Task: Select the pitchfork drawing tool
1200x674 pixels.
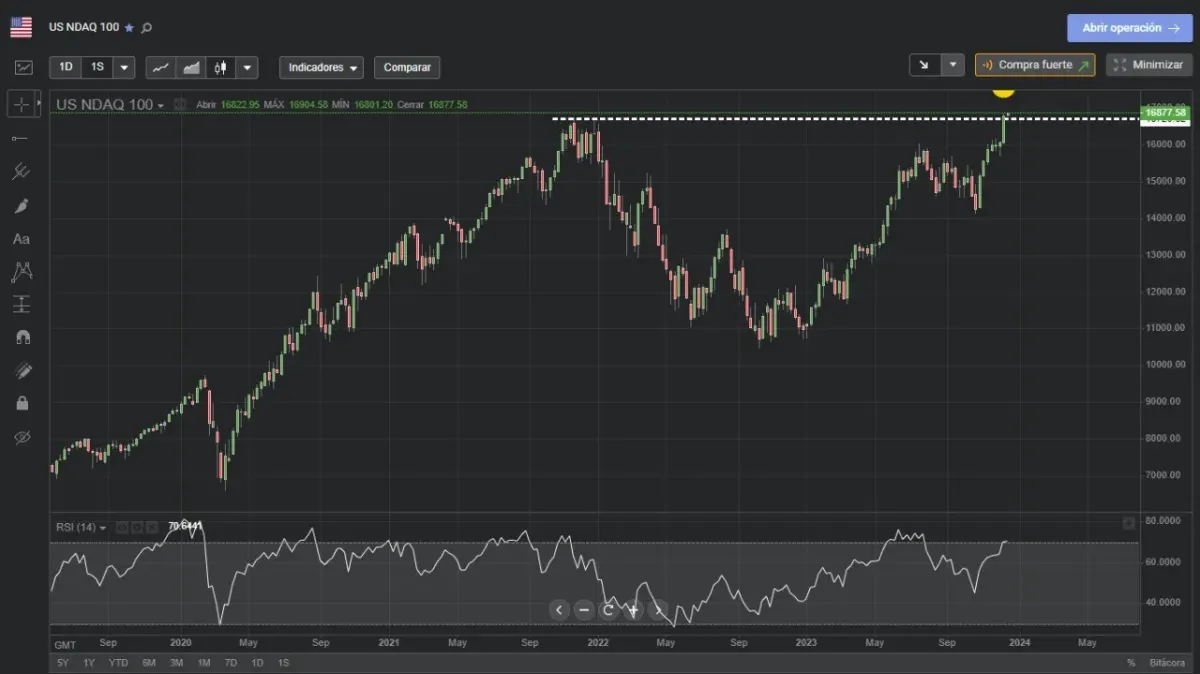Action: (x=21, y=172)
